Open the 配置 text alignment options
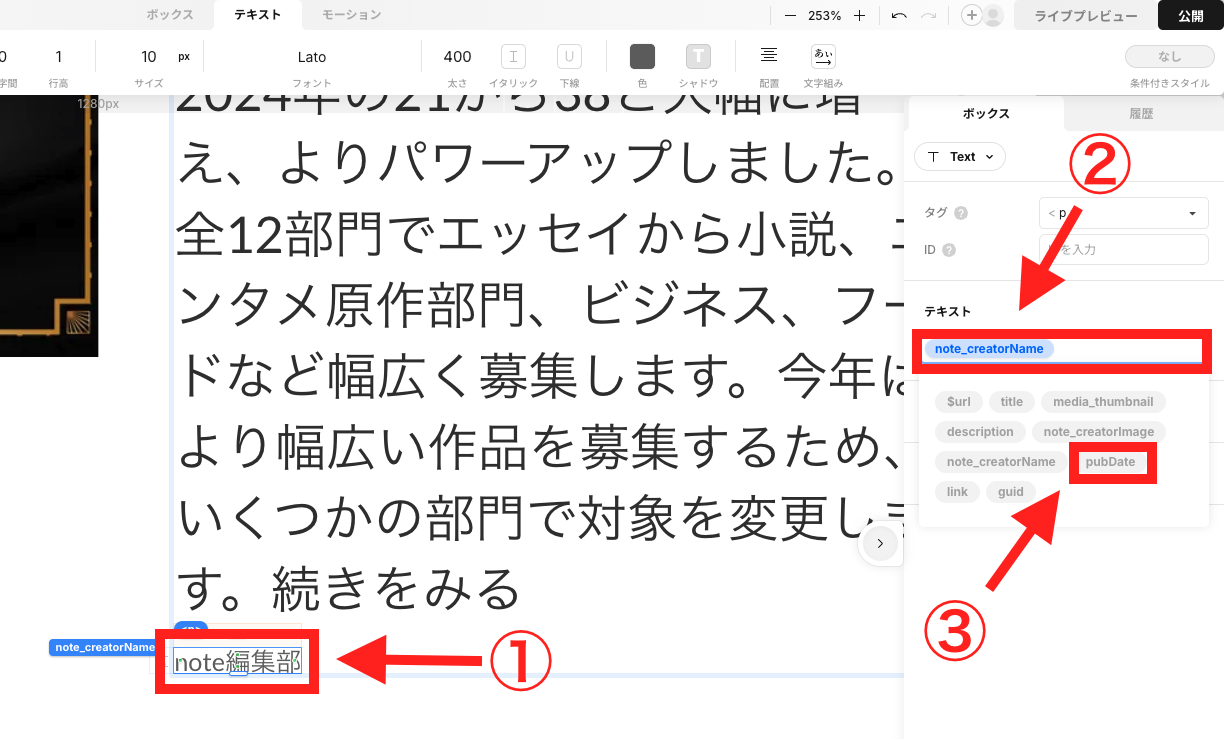1224x739 pixels. [x=768, y=57]
